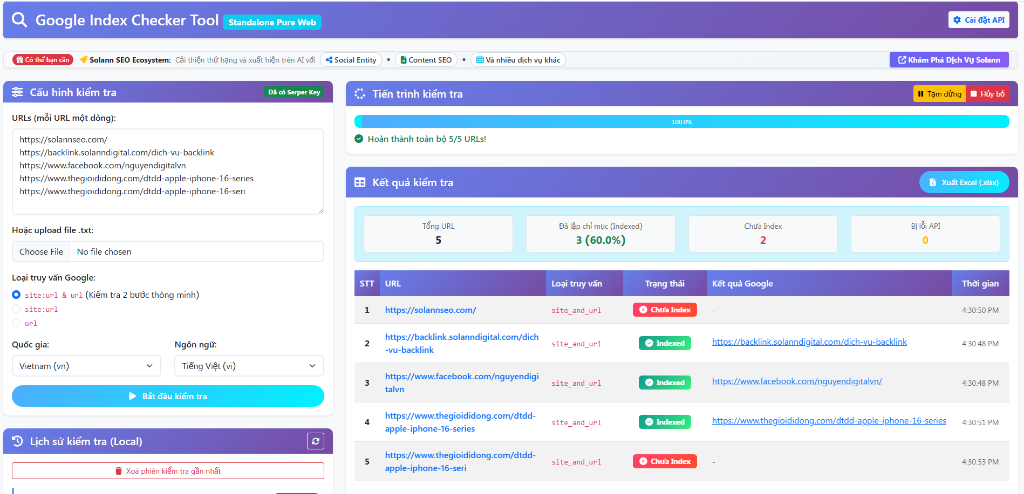Open the Content SEO service link
The width and height of the screenshot is (1024, 494).
click(426, 60)
